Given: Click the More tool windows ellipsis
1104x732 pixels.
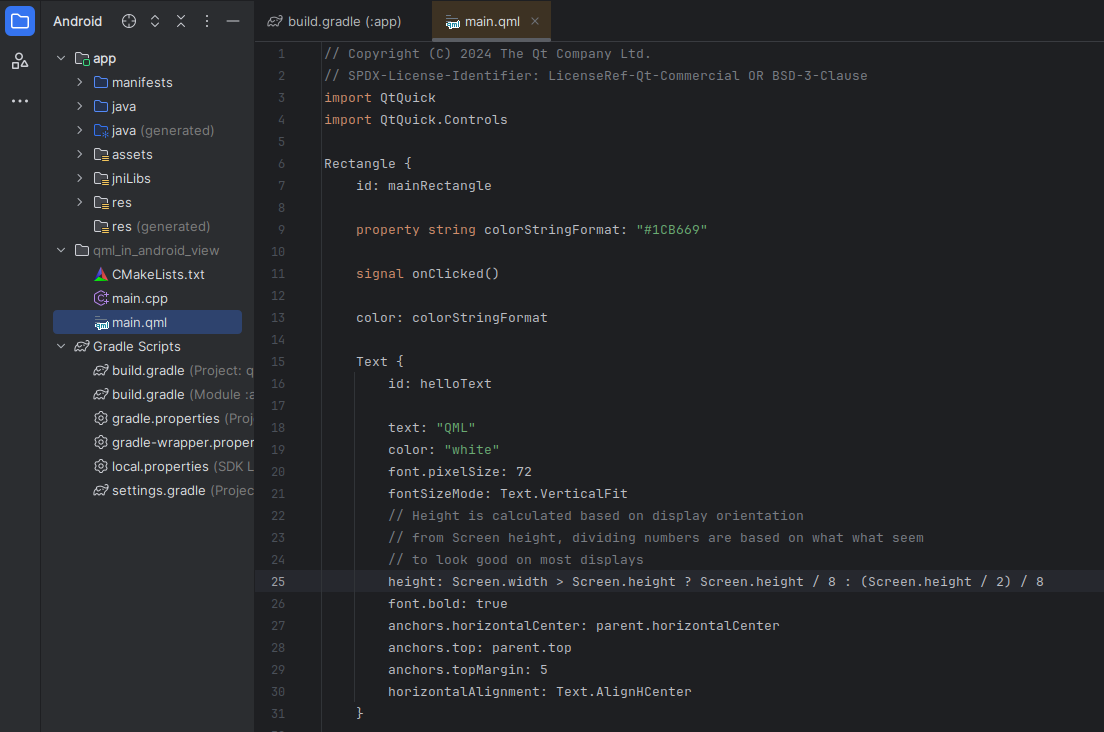Looking at the screenshot, I should click(20, 101).
